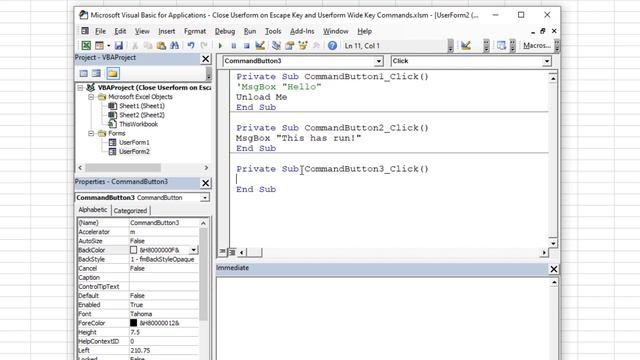Screen dimensions: 640x360
Task: Click the Redo arrow icon
Action: (204, 46)
